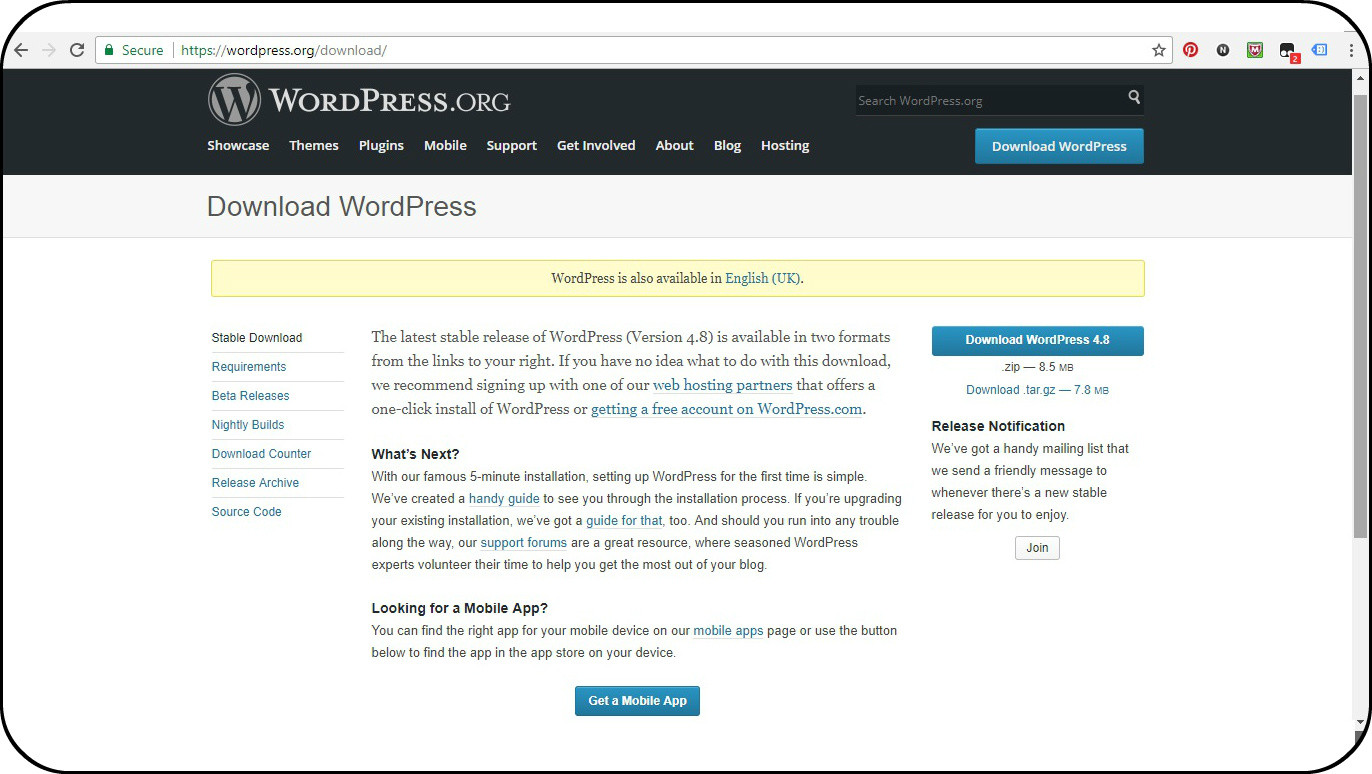The height and width of the screenshot is (774, 1372).
Task: Follow the web hosting partners link
Action: [722, 385]
